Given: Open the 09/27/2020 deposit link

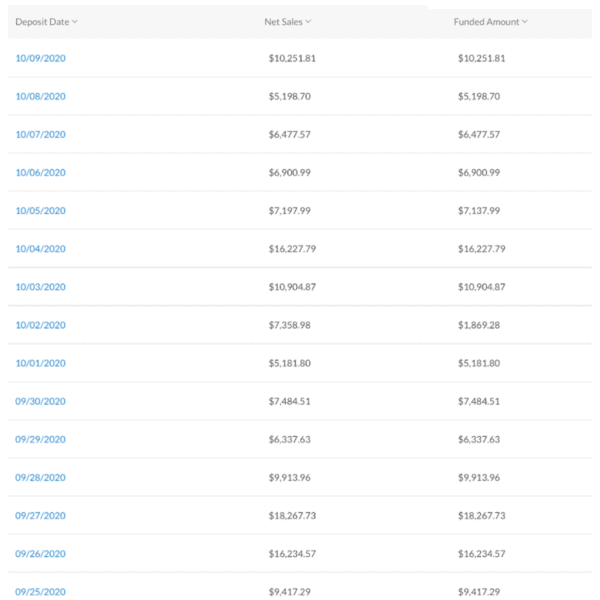Looking at the screenshot, I should (x=41, y=516).
